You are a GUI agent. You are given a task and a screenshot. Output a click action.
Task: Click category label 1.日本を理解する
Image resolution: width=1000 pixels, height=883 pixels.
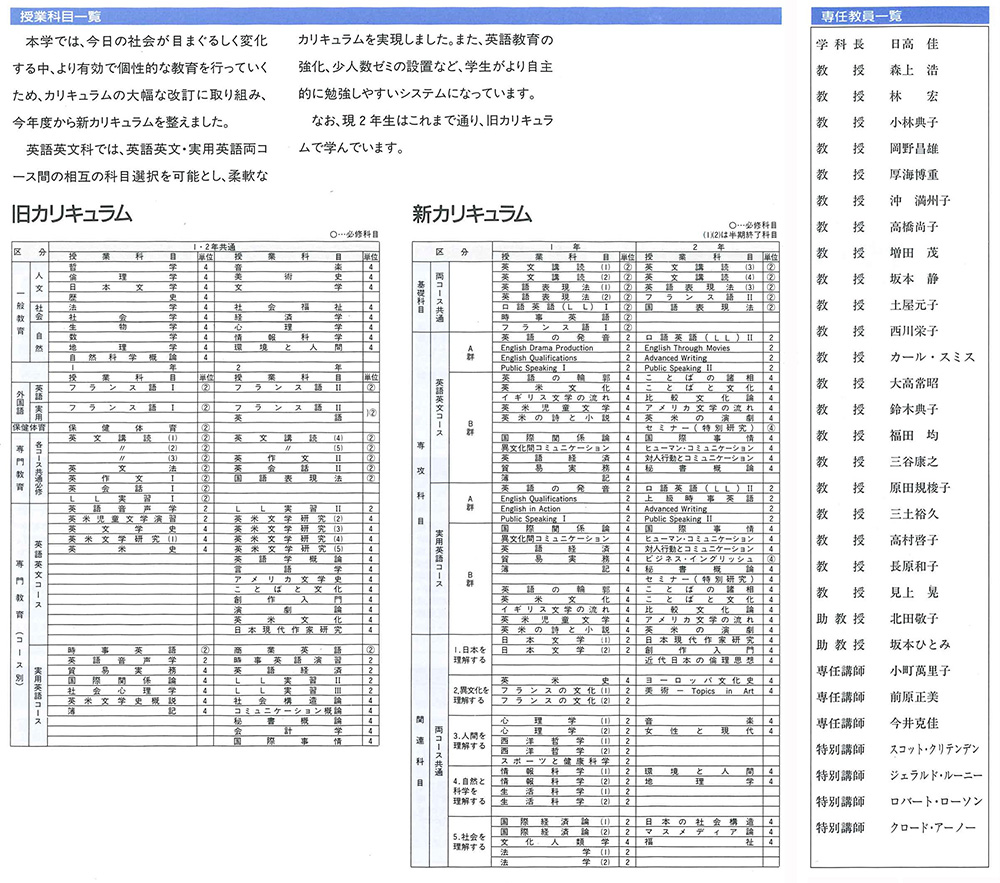tap(469, 655)
